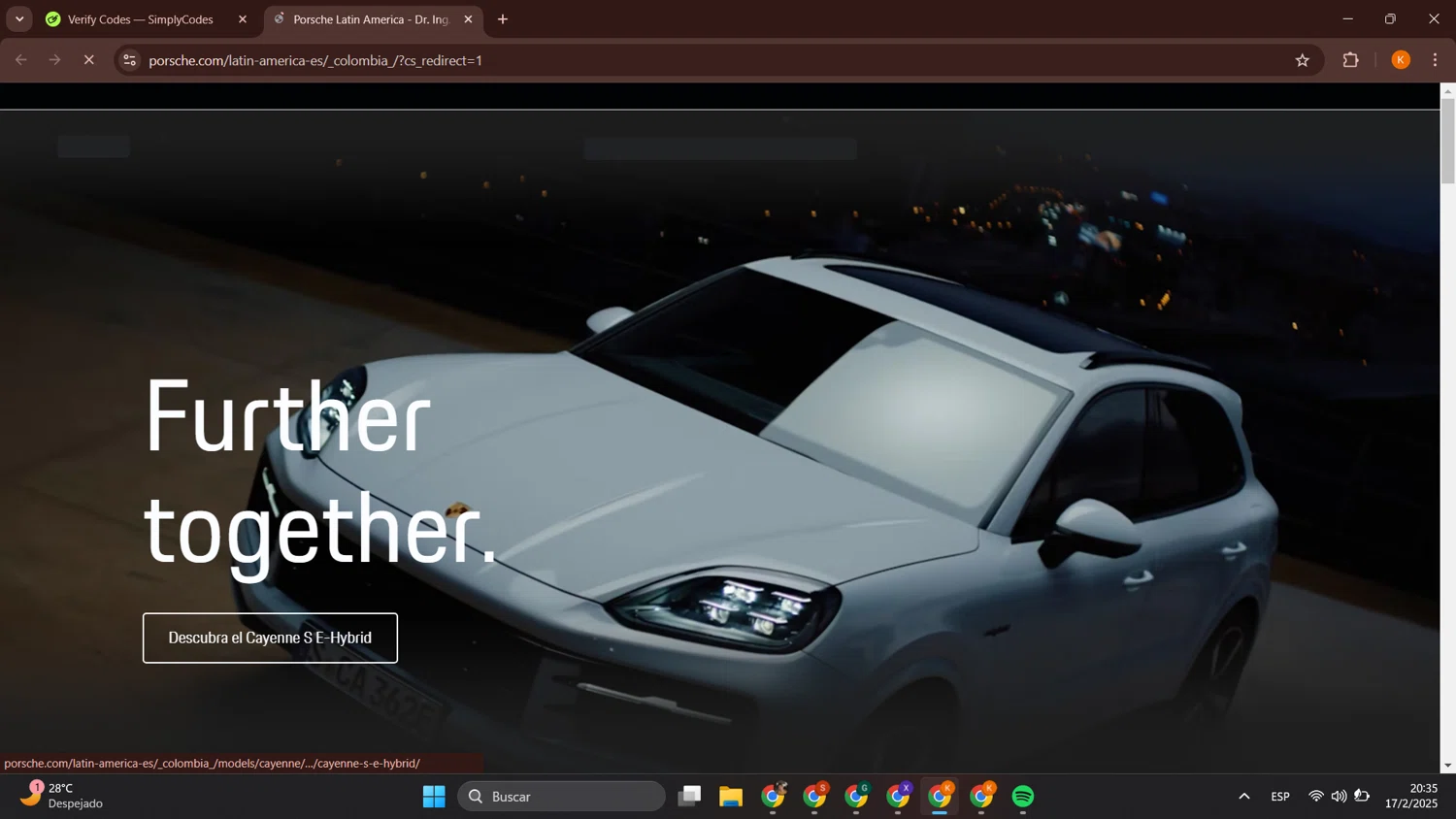Image resolution: width=1456 pixels, height=819 pixels.
Task: Go forward to the next page
Action: coord(55,60)
